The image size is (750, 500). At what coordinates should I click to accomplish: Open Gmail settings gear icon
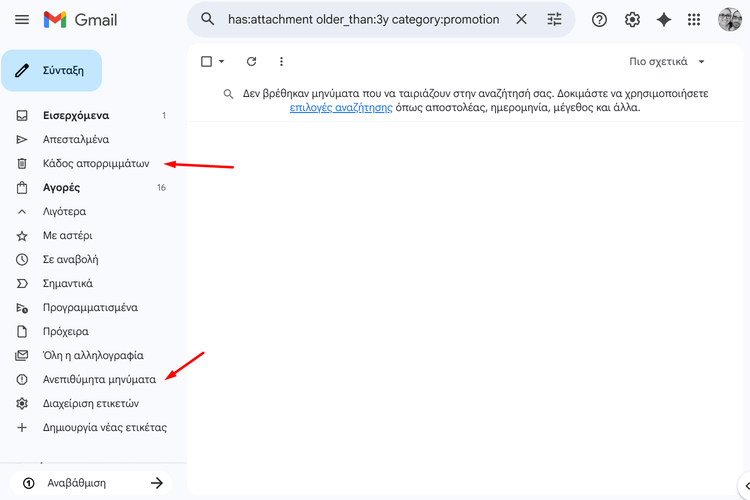coord(632,20)
